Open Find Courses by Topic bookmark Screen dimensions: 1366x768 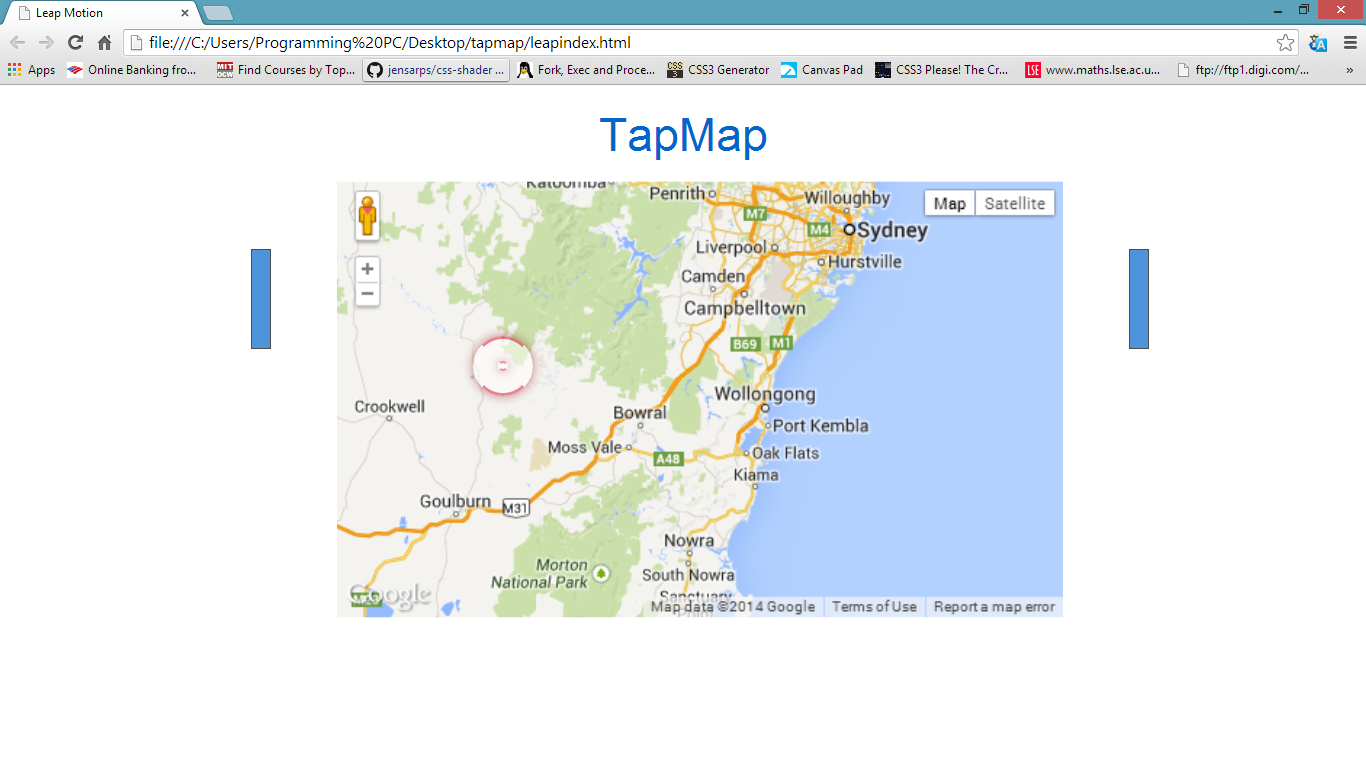pos(286,70)
